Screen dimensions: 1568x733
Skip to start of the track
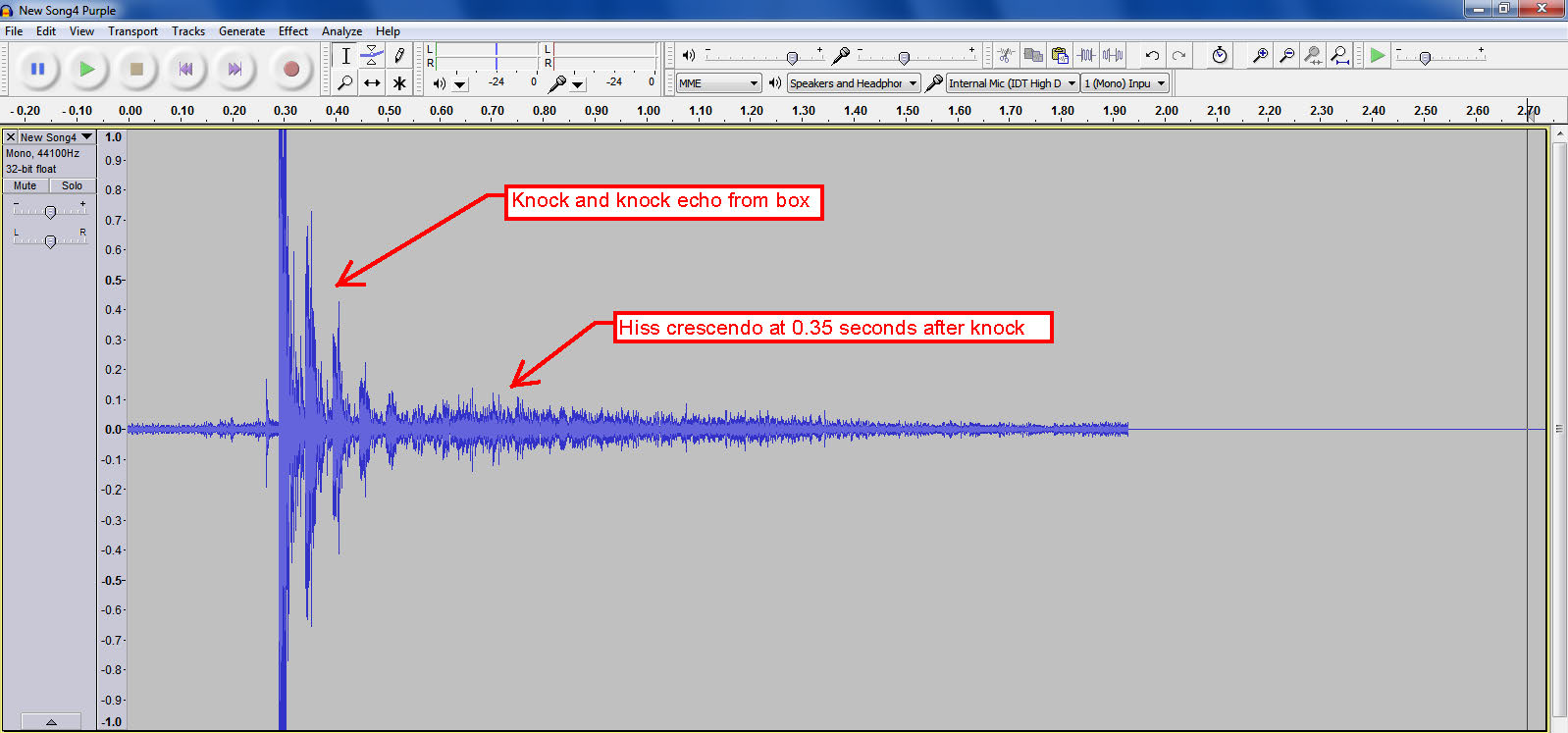(185, 69)
